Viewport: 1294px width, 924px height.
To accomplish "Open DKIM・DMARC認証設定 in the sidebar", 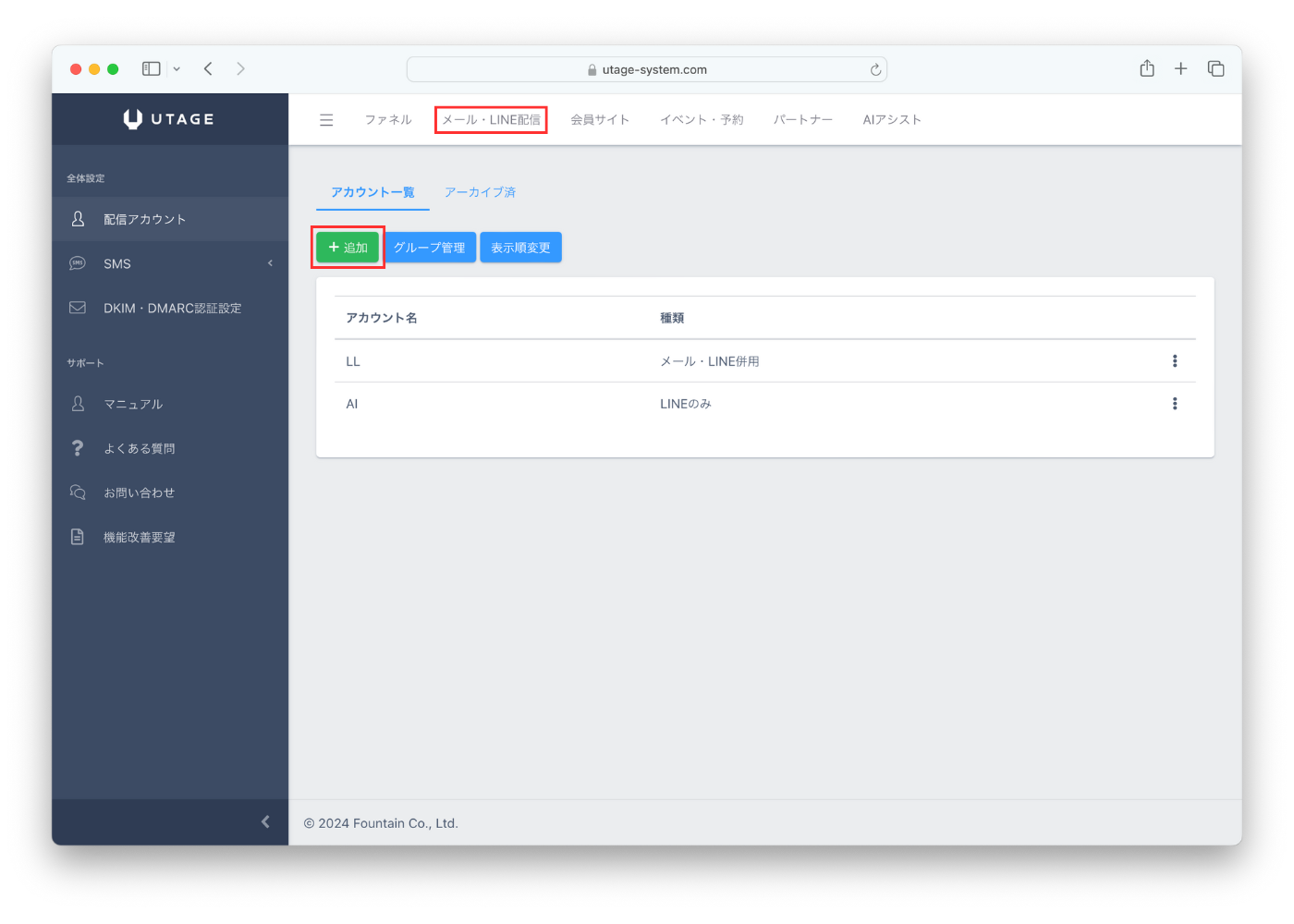I will (x=170, y=308).
